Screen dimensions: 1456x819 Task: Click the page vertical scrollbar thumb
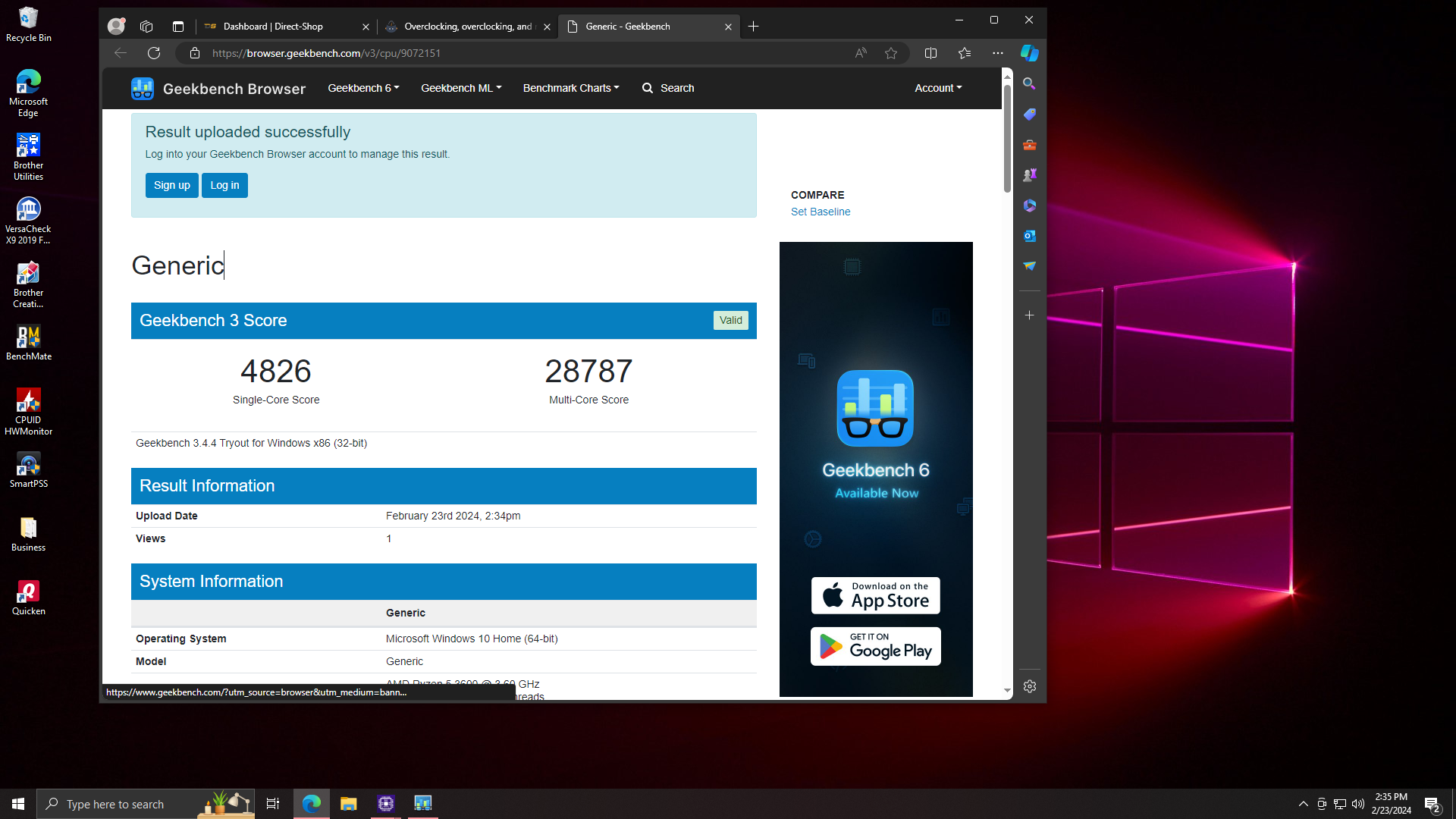coord(1007,137)
